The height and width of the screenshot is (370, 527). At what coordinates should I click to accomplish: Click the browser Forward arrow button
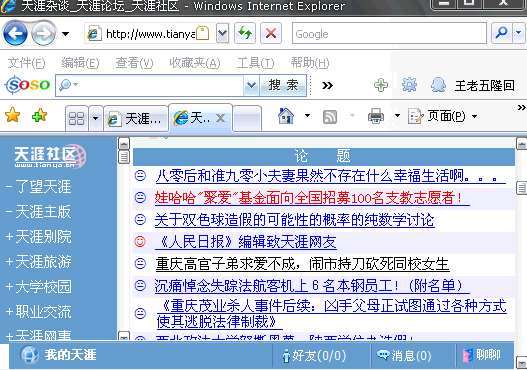44,33
